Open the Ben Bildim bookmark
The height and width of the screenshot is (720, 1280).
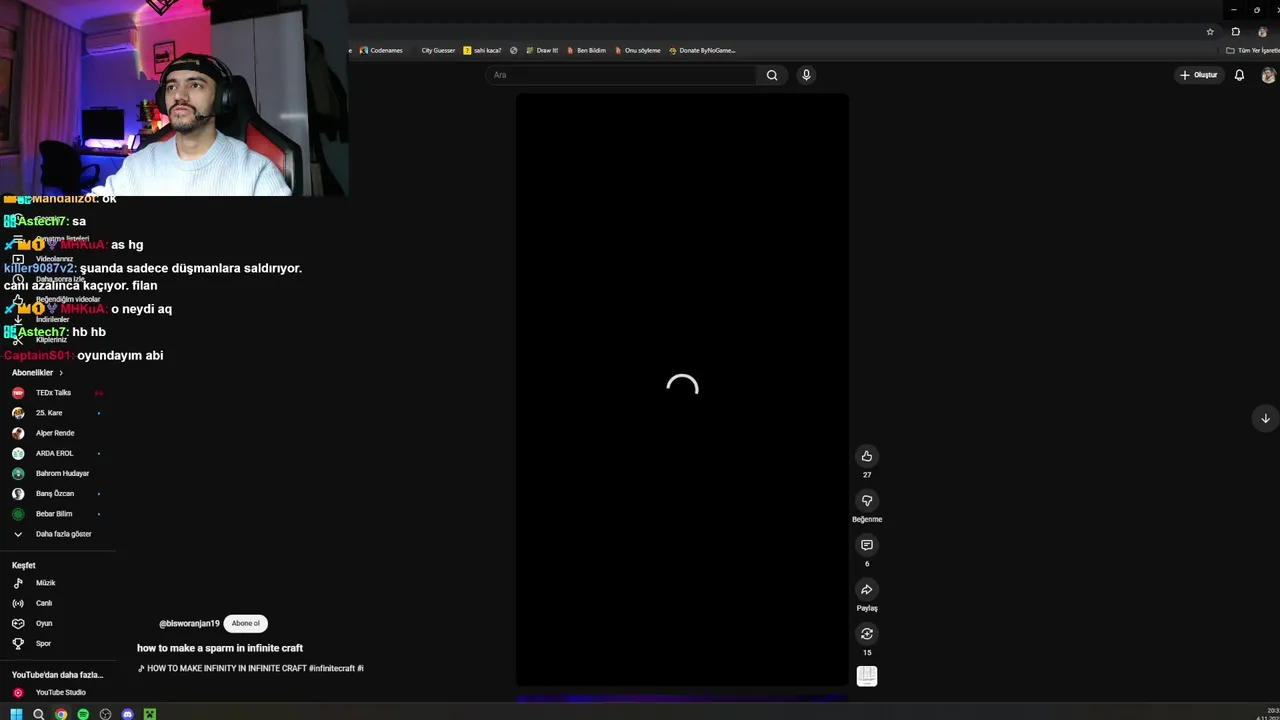coord(586,50)
